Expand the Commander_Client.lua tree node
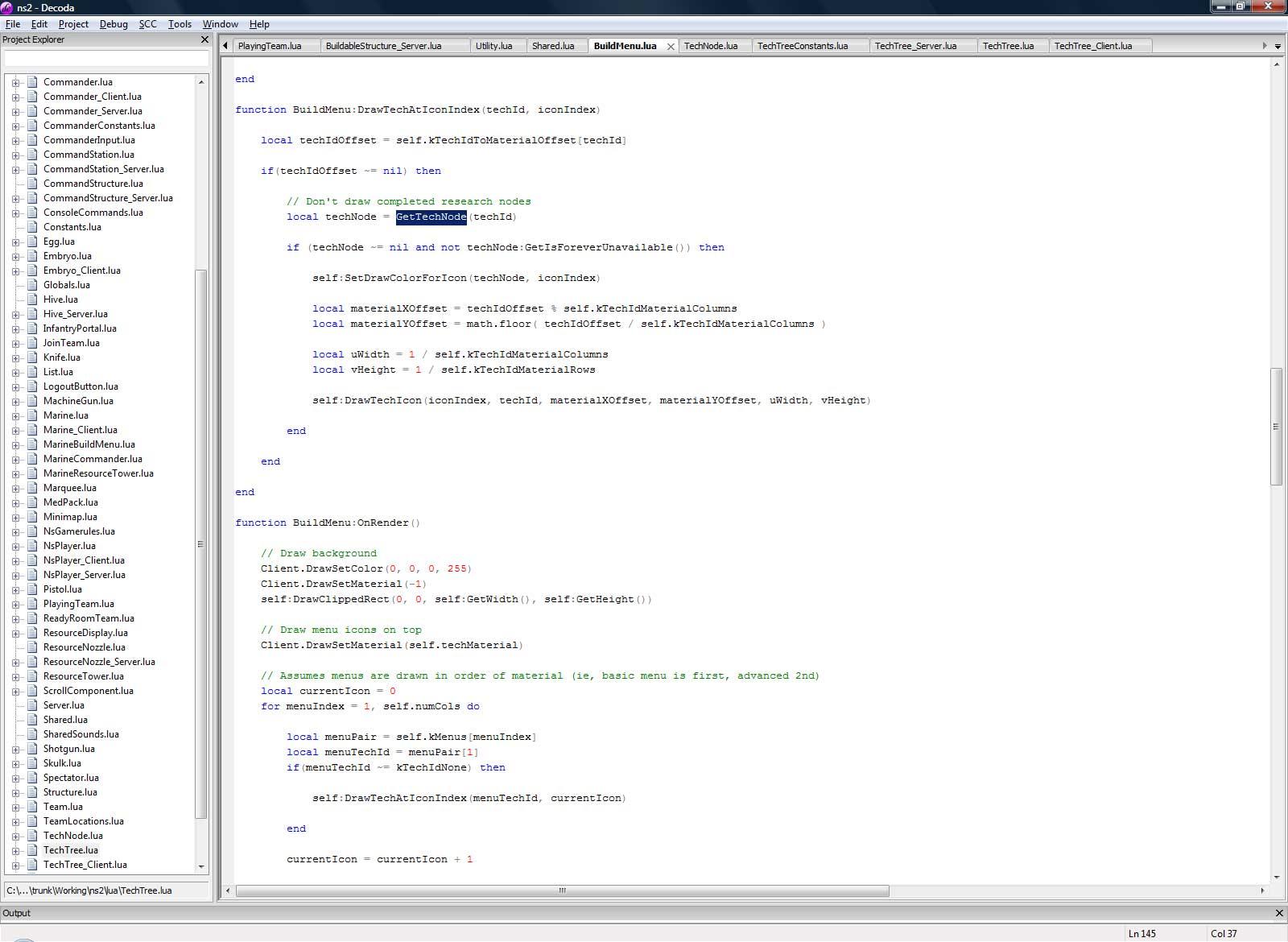The height and width of the screenshot is (942, 1288). [x=15, y=97]
